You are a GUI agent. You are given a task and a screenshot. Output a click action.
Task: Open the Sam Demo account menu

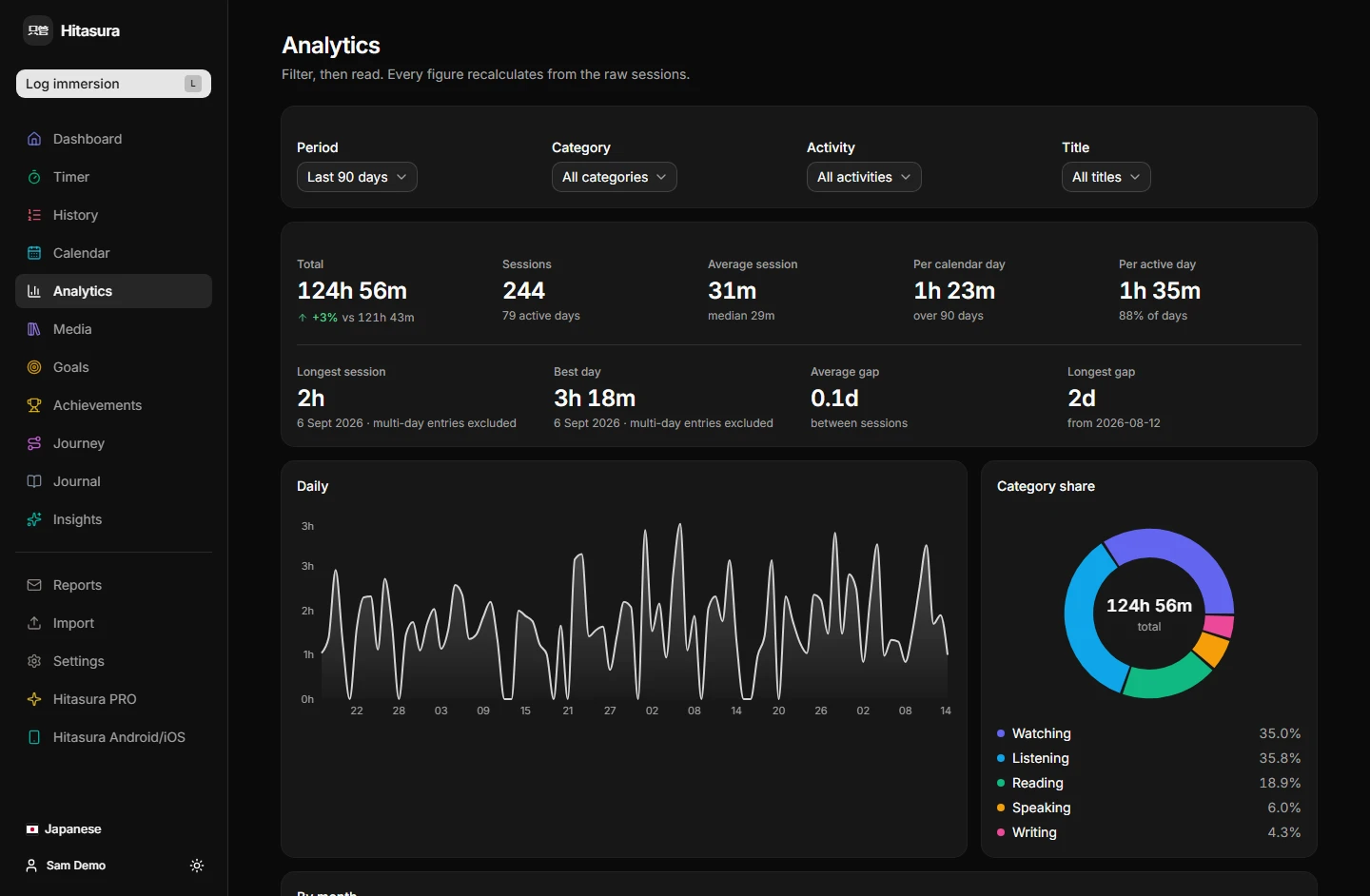click(66, 866)
